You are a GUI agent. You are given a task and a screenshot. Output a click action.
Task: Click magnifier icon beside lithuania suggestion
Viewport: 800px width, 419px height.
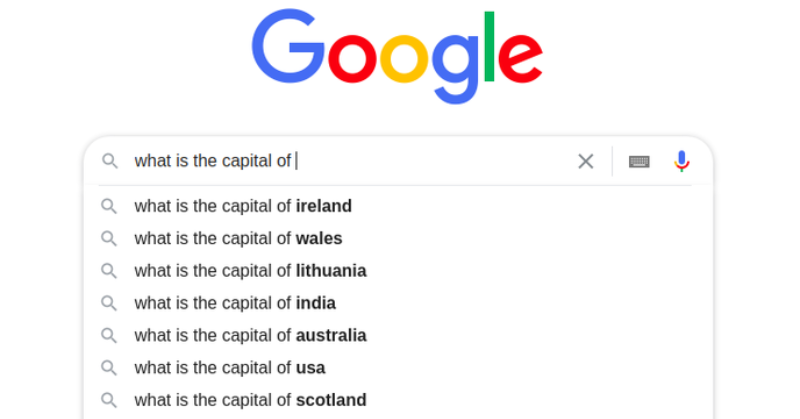pos(109,270)
